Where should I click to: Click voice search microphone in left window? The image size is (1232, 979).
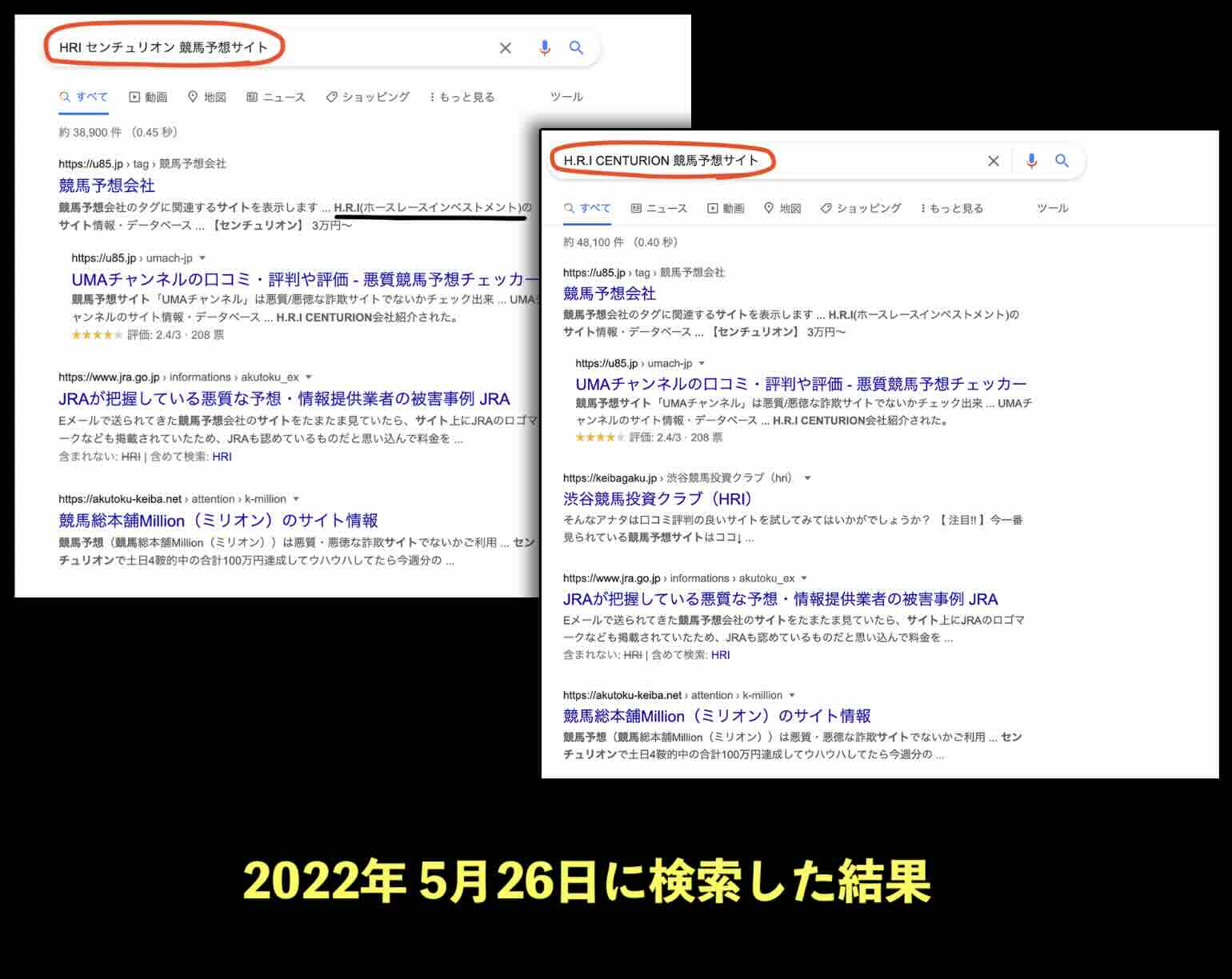544,48
